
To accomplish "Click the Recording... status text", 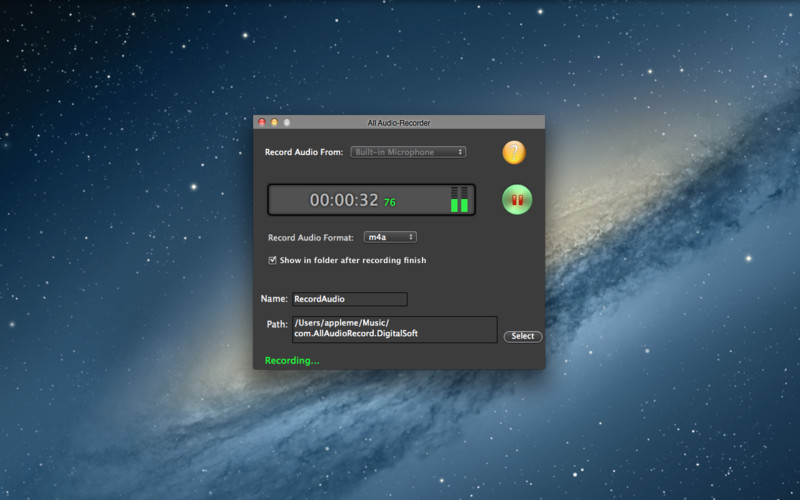I will [x=292, y=361].
